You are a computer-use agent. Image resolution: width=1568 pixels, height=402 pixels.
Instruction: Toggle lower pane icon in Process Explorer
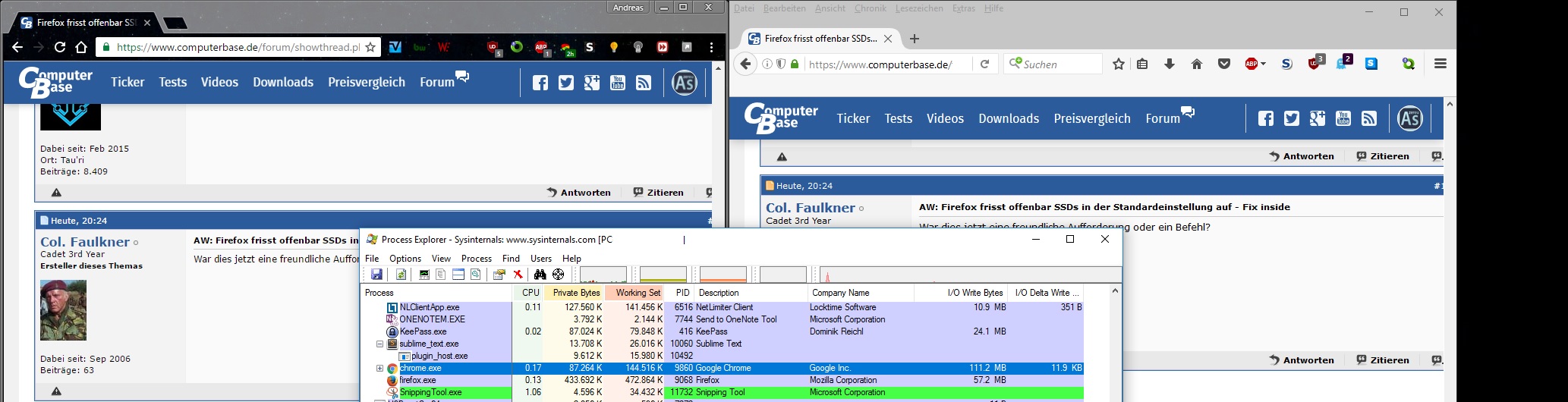(x=458, y=275)
